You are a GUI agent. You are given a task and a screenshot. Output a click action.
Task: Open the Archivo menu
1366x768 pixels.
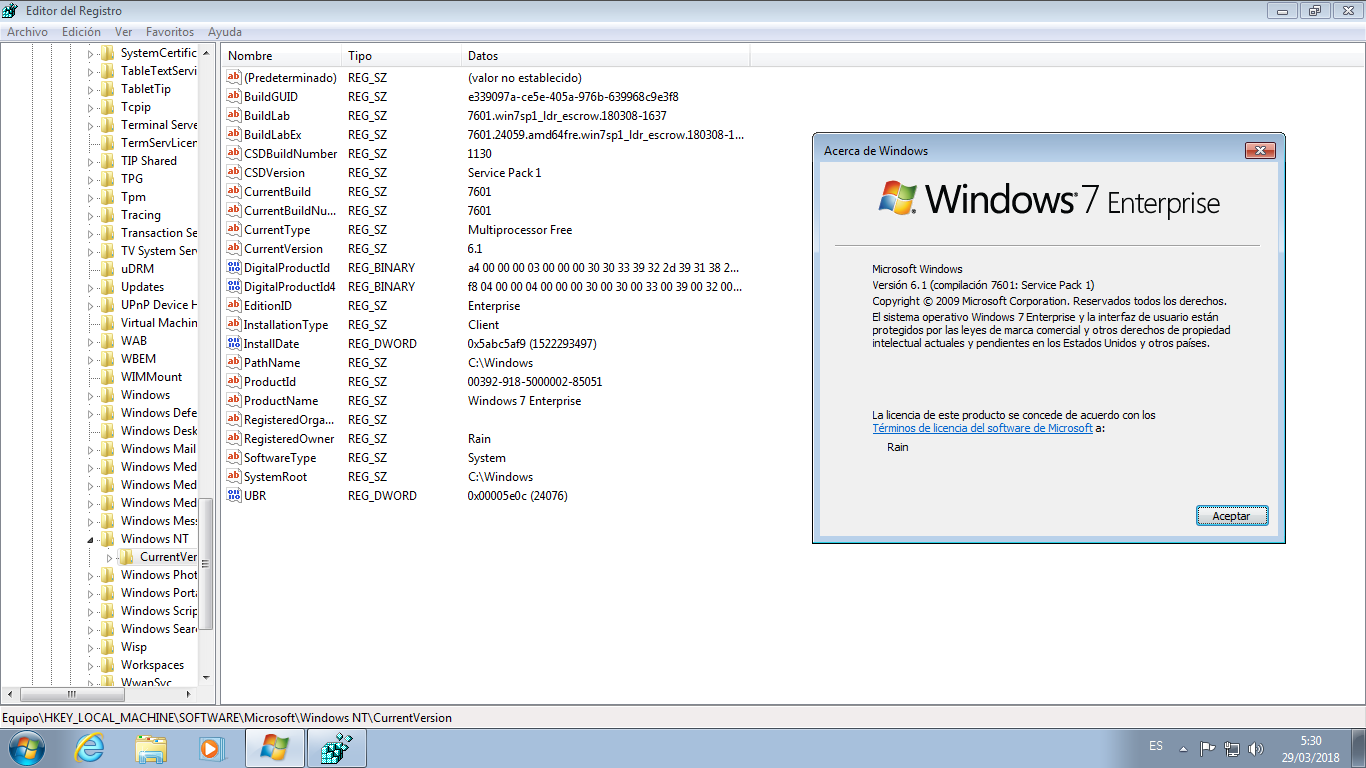tap(27, 32)
